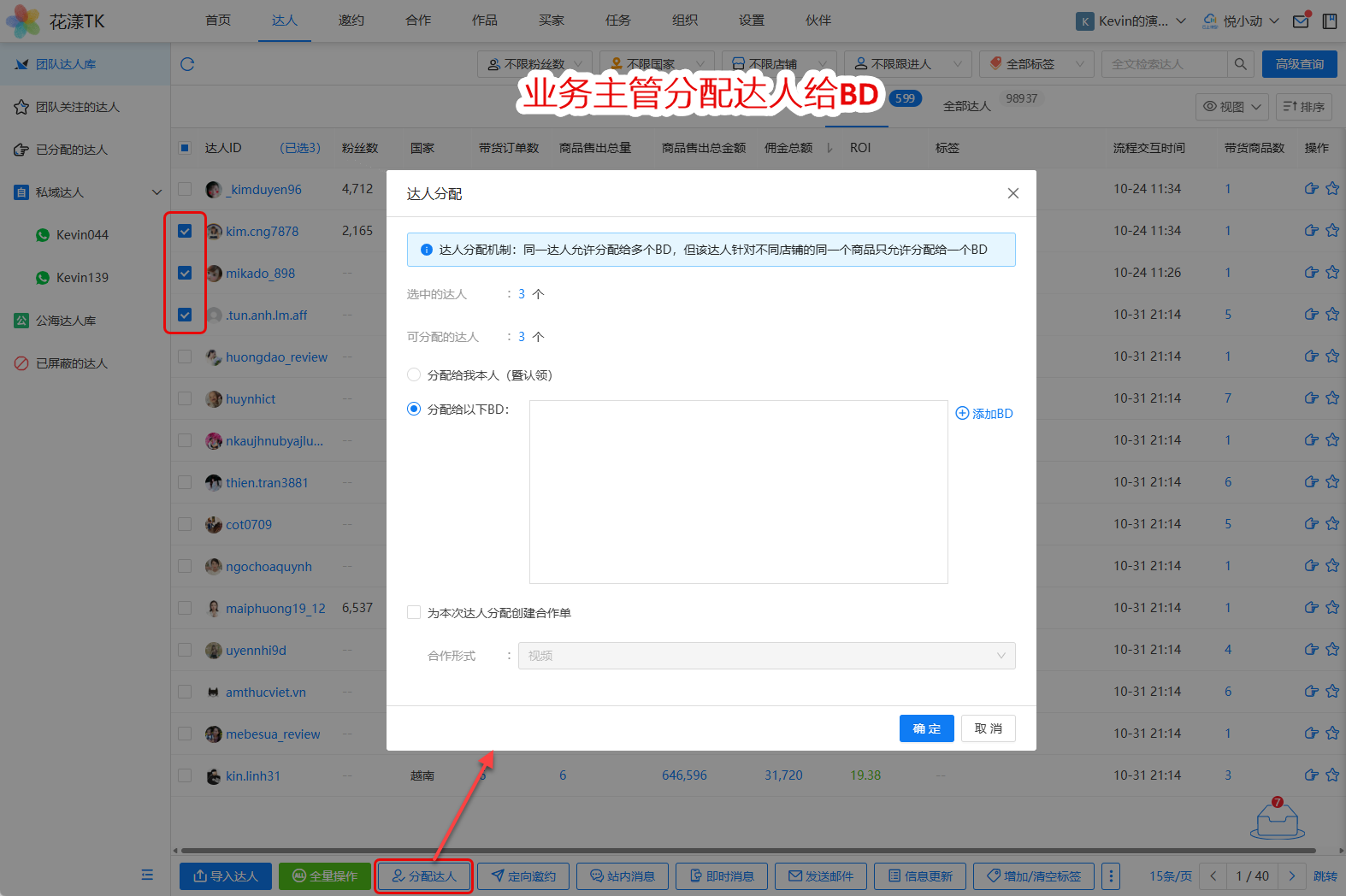
Task: Uncheck the kim.cng7878 row checkbox
Action: tap(185, 231)
